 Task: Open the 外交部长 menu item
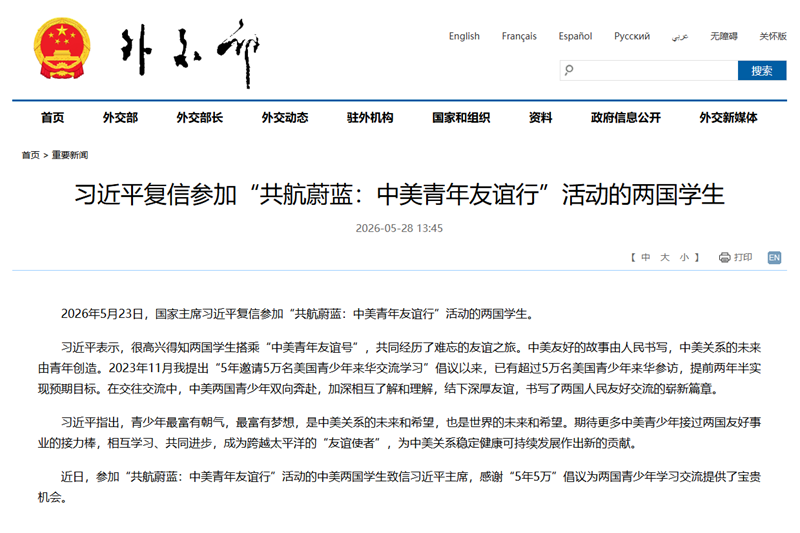coord(199,118)
